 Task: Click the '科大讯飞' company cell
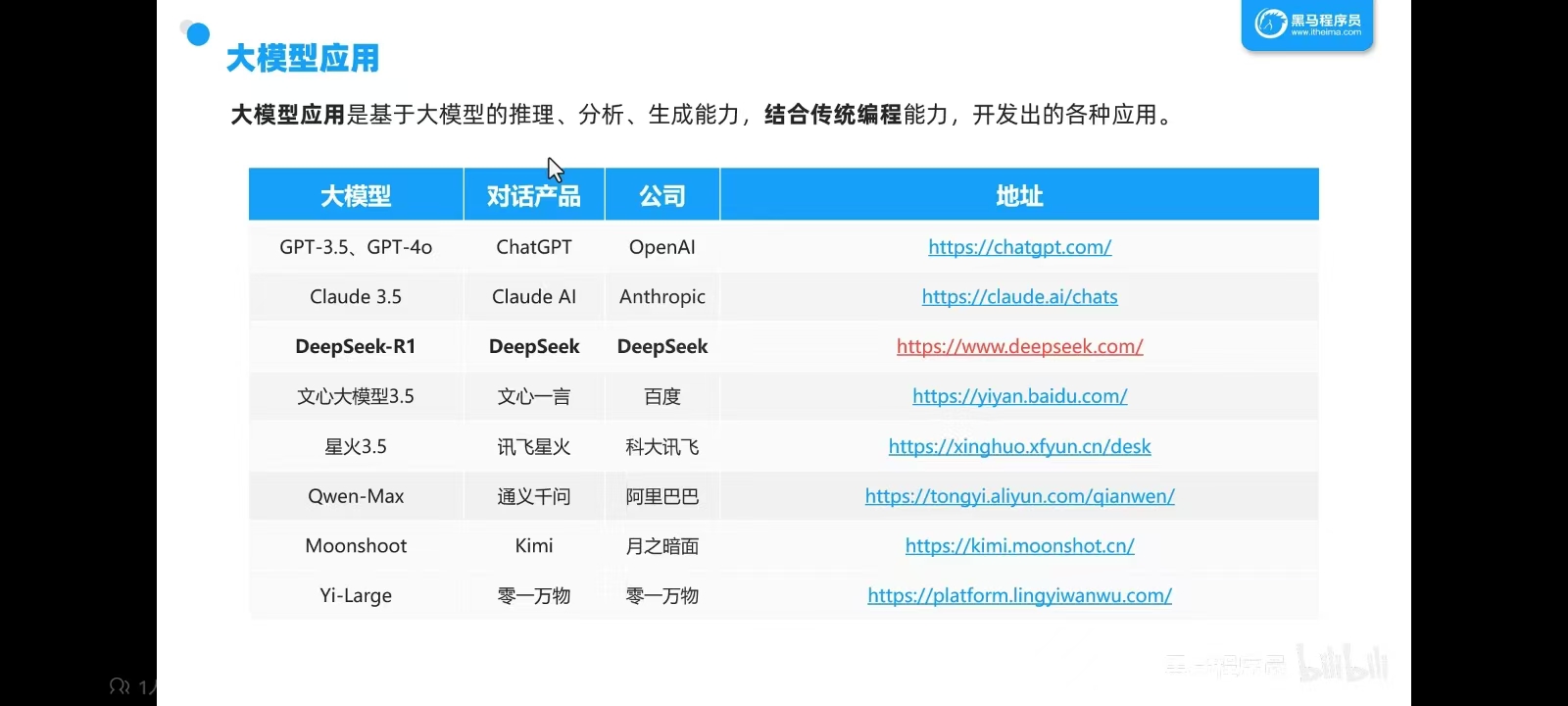(x=662, y=446)
